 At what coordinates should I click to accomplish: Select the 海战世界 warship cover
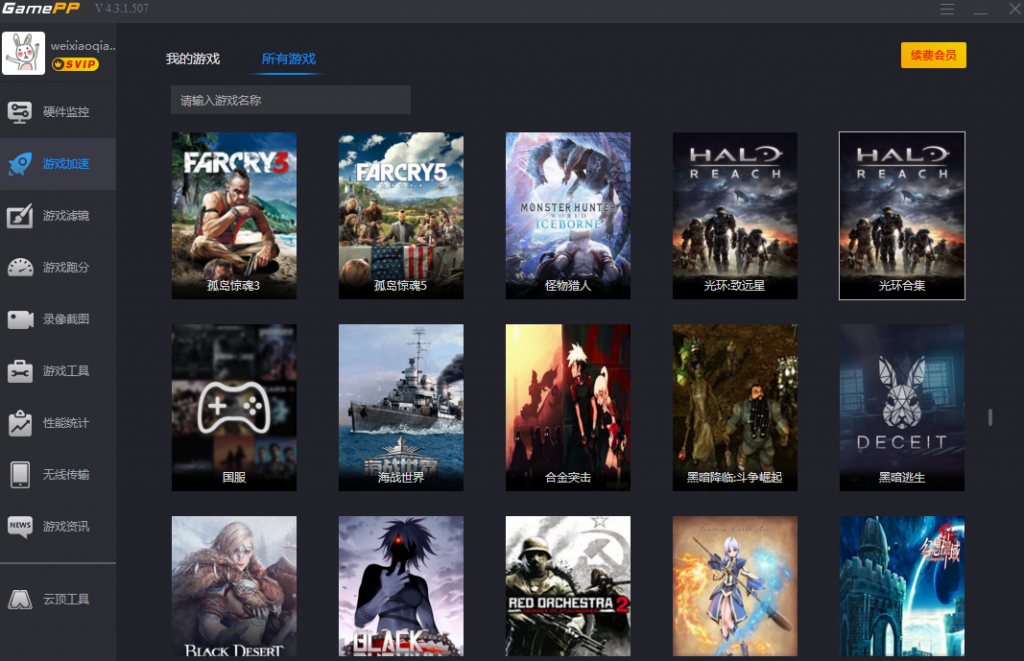click(401, 408)
